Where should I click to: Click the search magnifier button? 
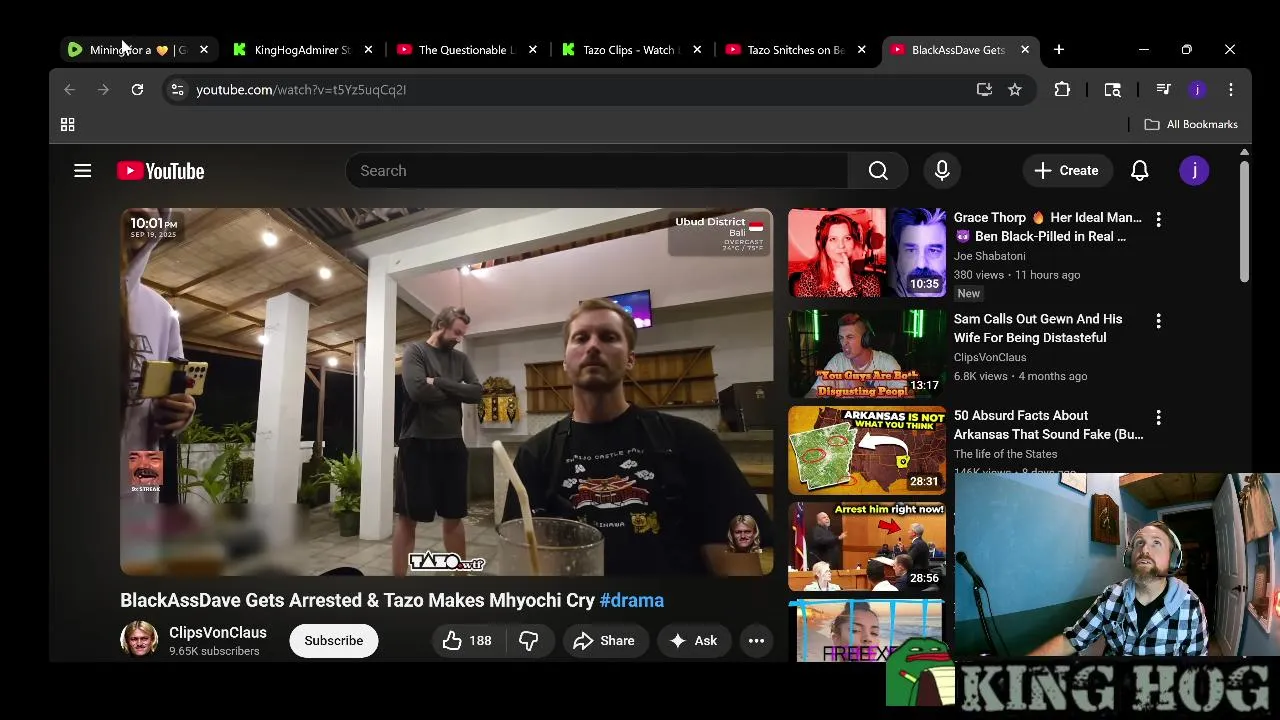tap(878, 171)
